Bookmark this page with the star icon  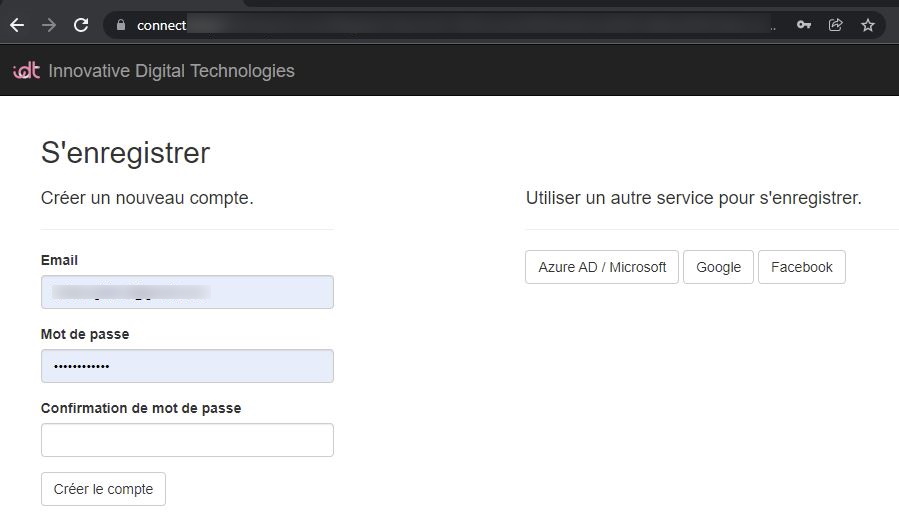pyautogui.click(x=867, y=25)
